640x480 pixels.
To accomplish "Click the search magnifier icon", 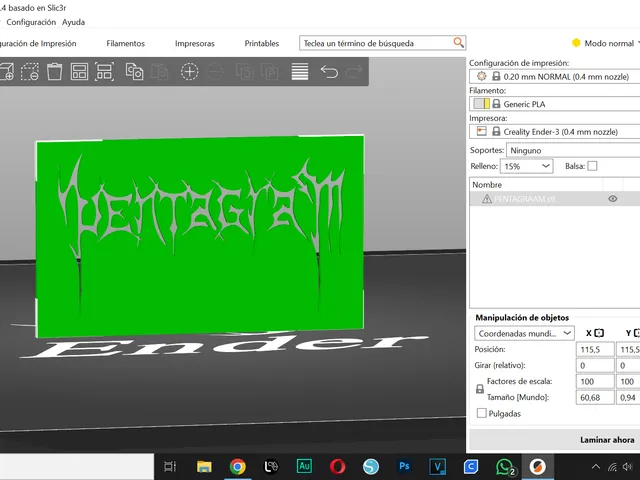I will click(459, 42).
